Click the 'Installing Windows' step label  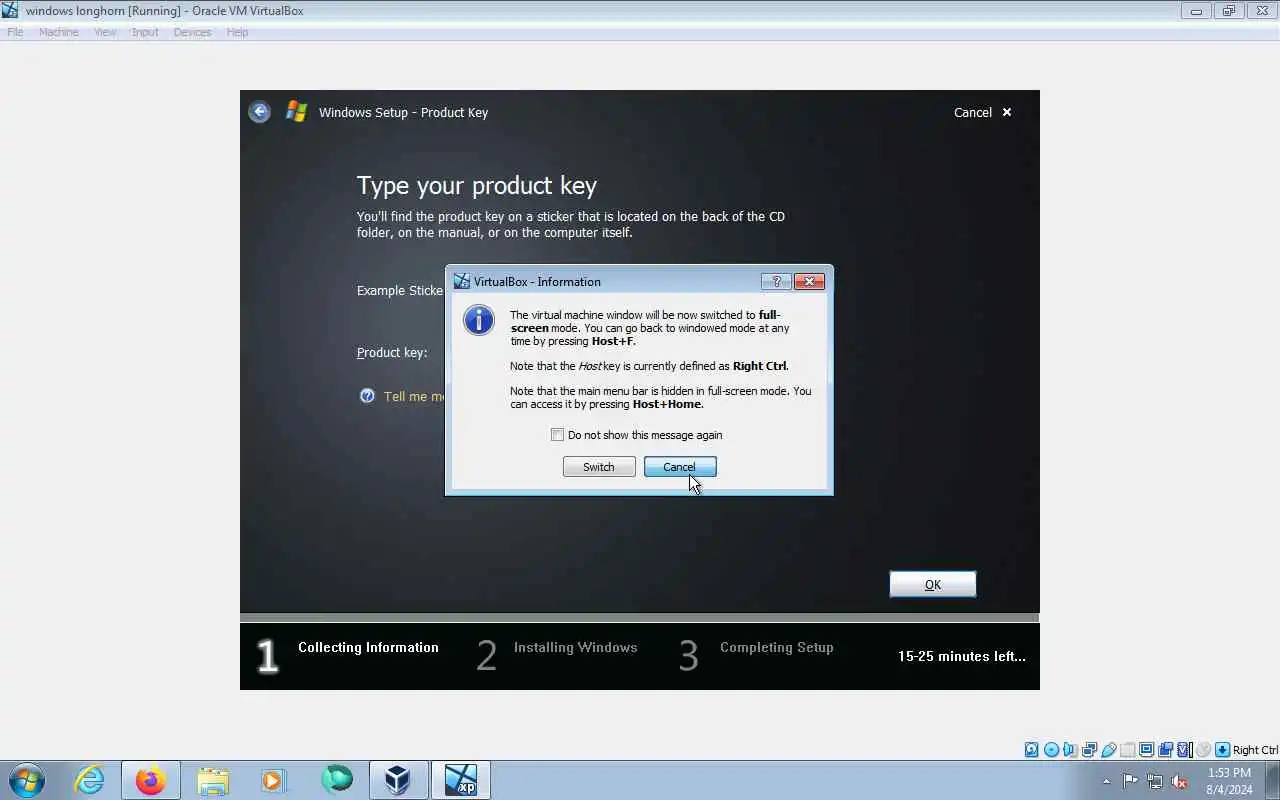click(x=575, y=647)
